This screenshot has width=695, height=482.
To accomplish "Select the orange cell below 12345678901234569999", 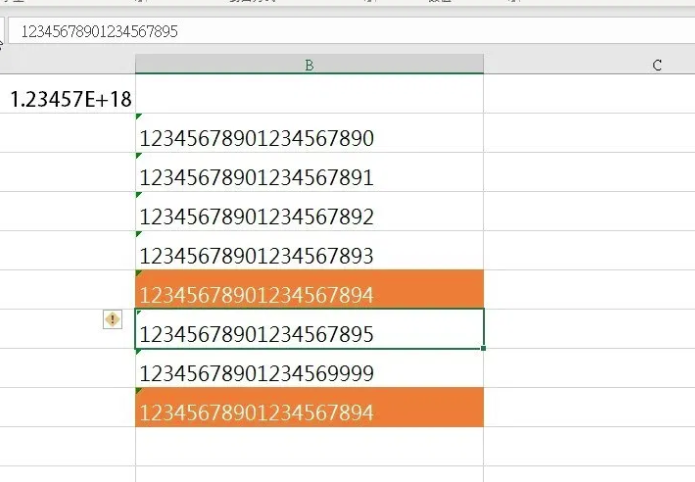I will click(309, 407).
